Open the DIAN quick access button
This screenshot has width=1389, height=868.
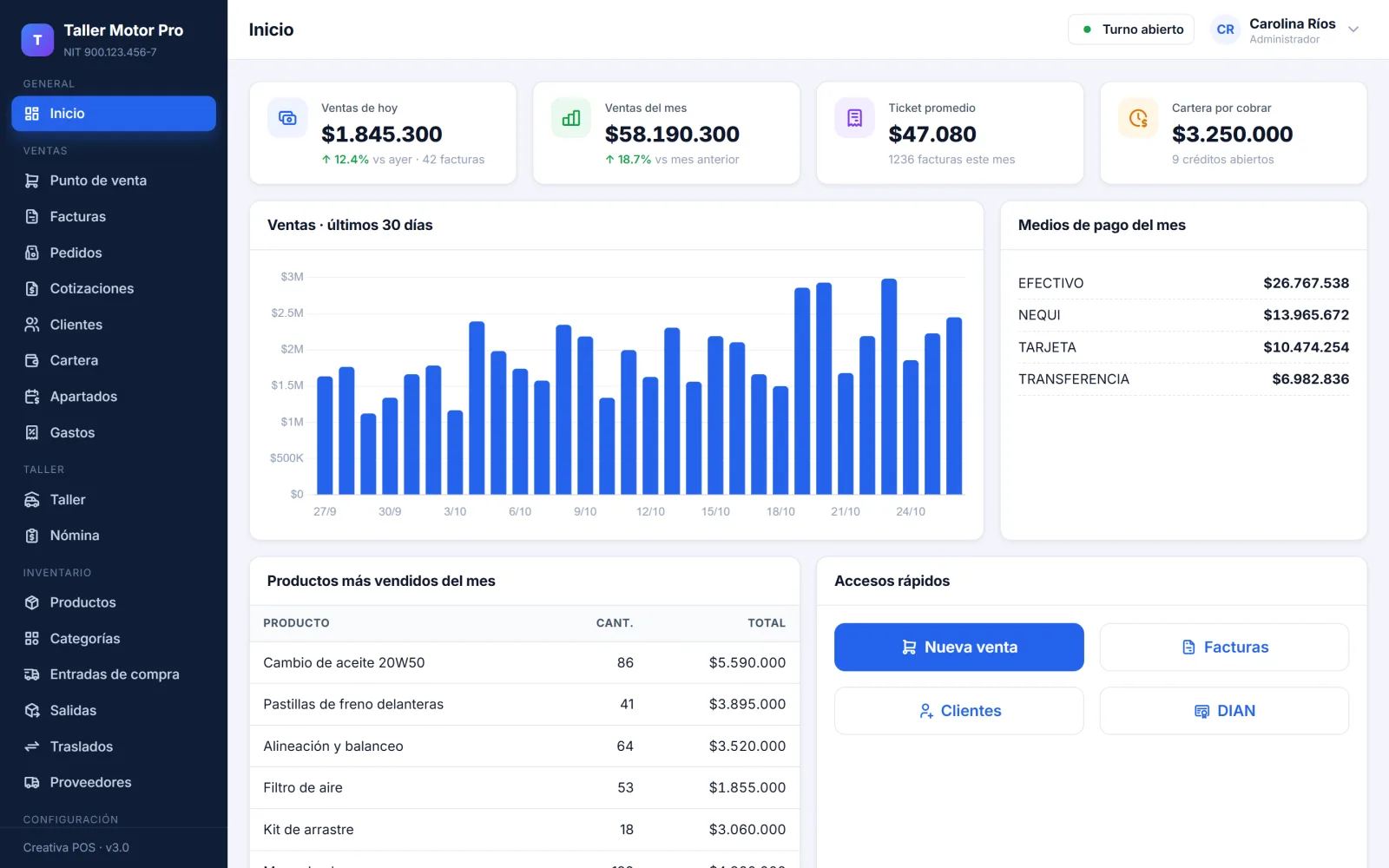coord(1224,711)
